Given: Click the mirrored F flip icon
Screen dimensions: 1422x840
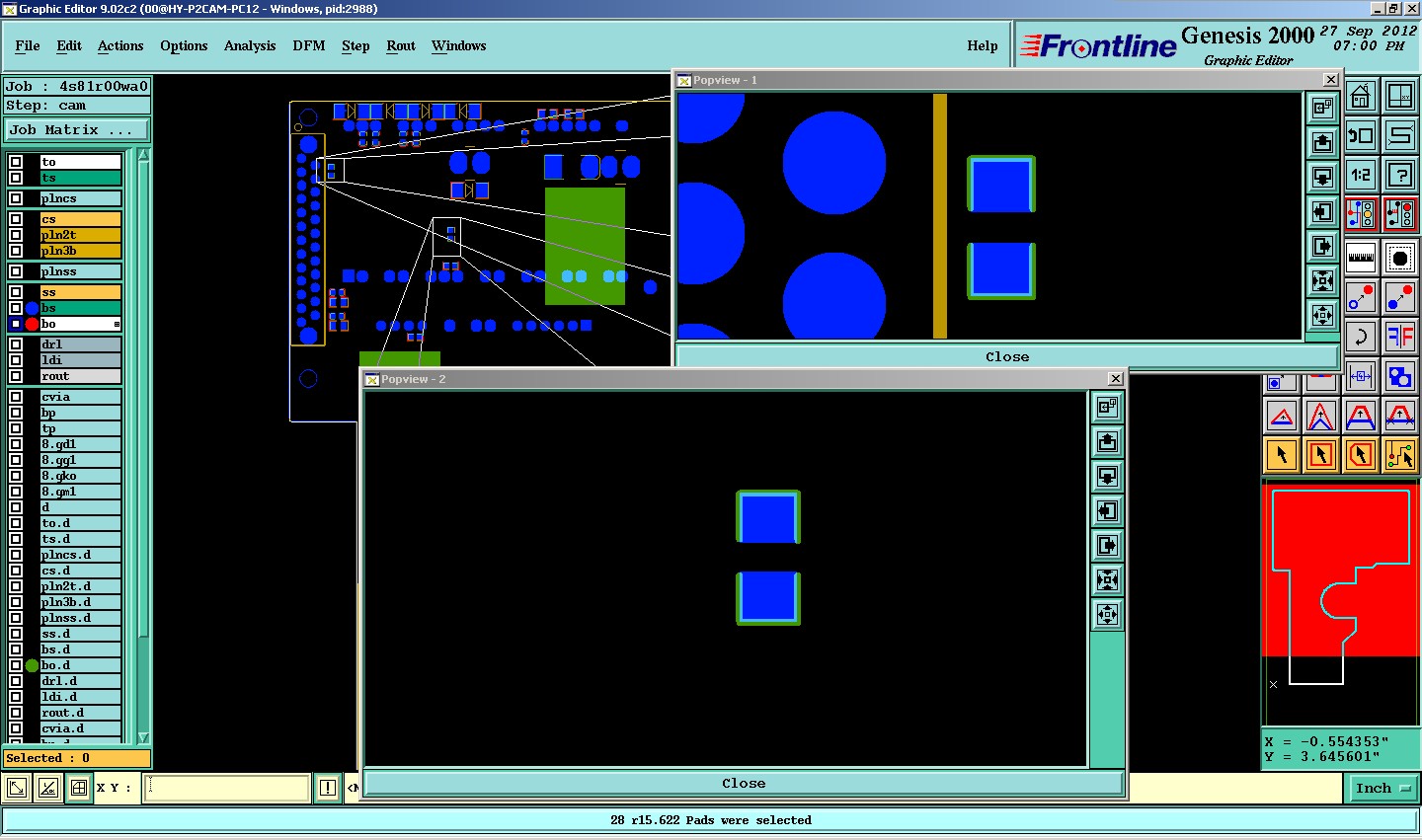Looking at the screenshot, I should click(x=1400, y=337).
